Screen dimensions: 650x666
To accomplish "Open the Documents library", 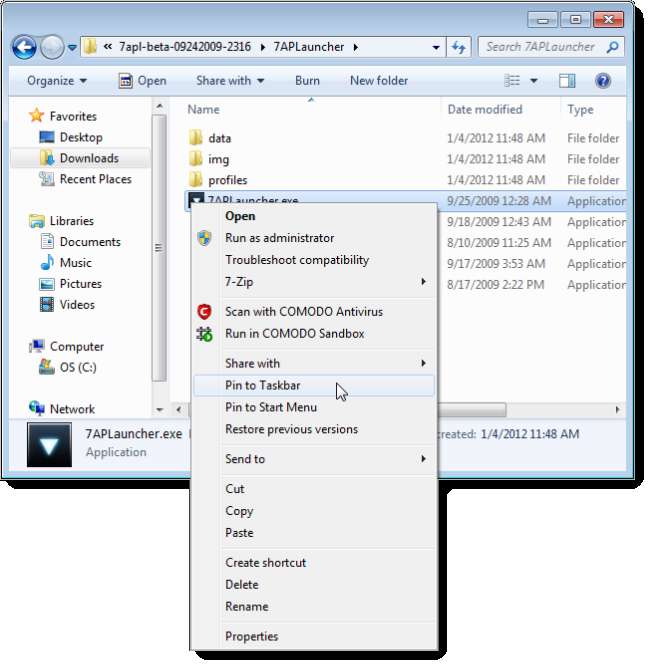I will tap(90, 242).
